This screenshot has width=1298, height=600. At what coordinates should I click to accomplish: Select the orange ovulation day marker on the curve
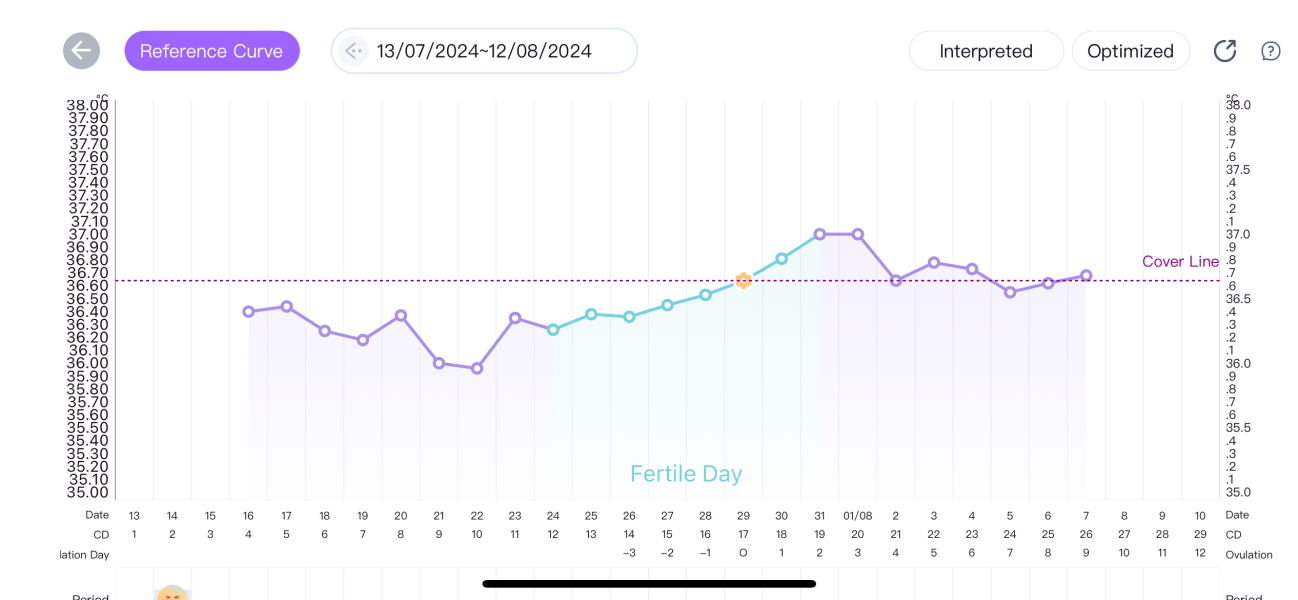[743, 281]
